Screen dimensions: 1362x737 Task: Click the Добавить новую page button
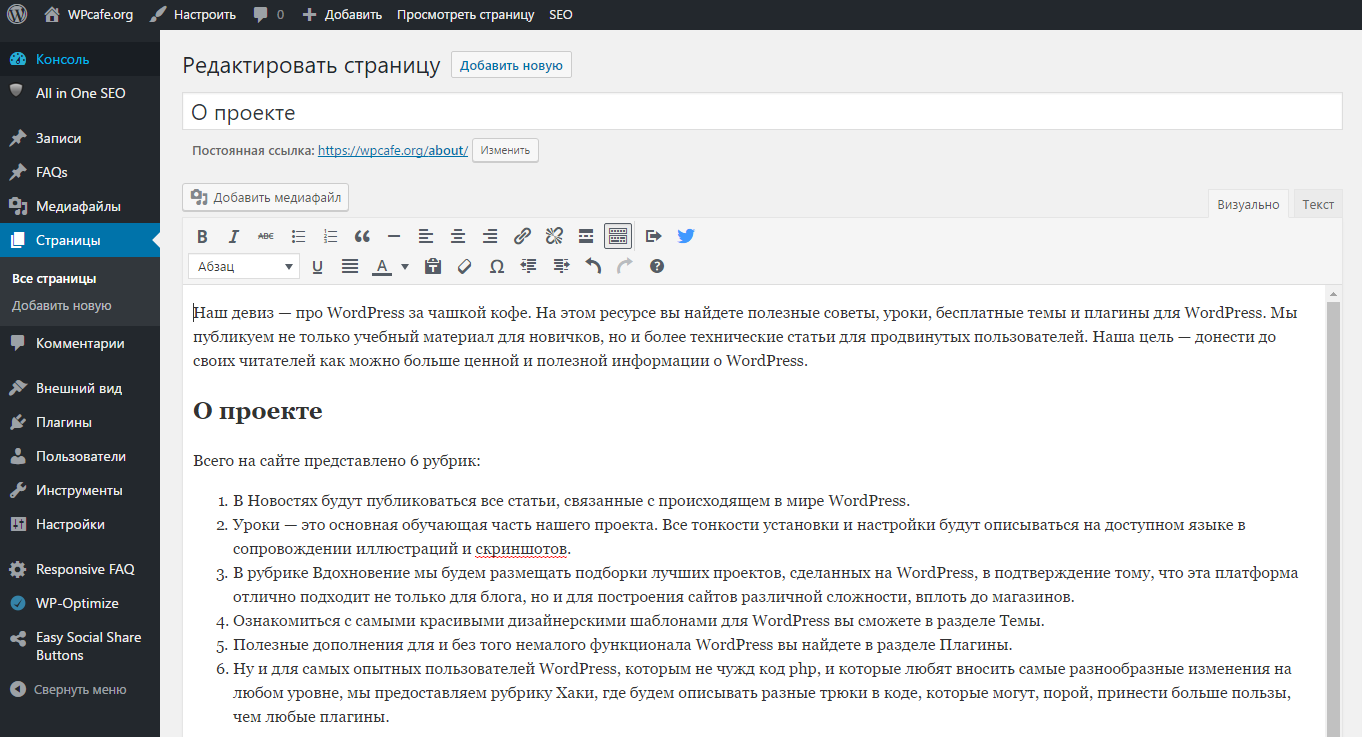pos(512,65)
